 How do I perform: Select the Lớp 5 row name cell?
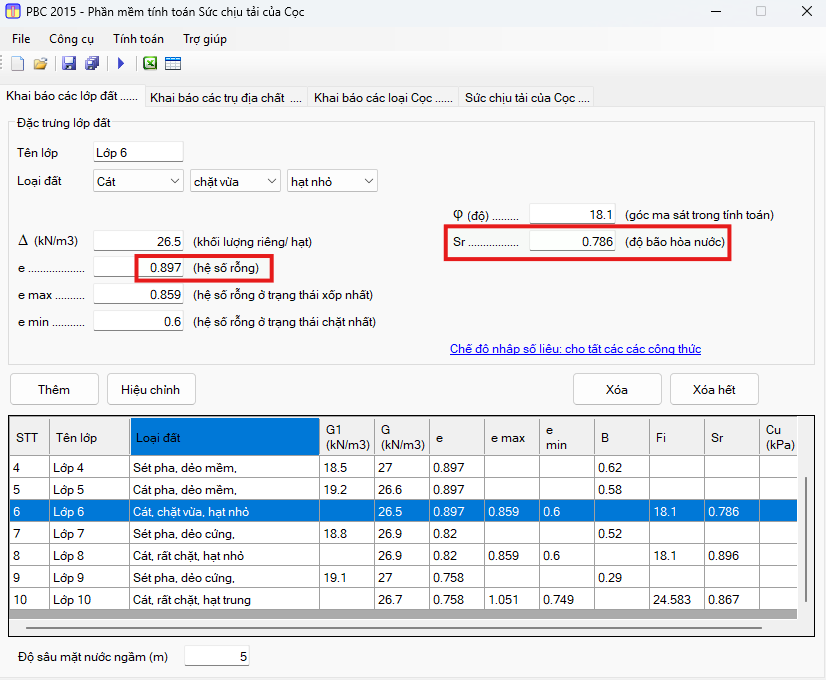click(x=90, y=489)
